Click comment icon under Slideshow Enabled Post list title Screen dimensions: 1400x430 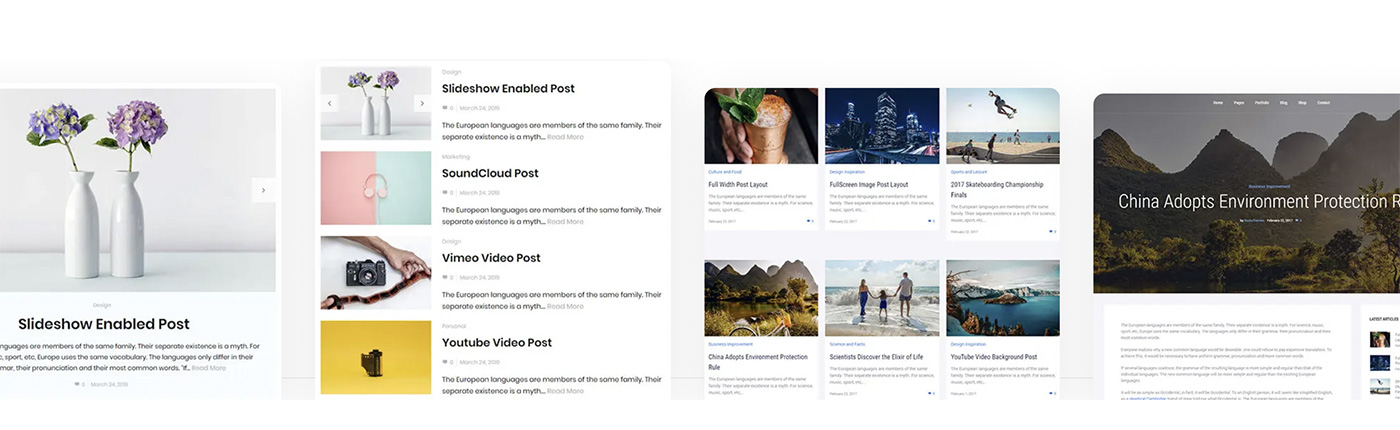(445, 108)
